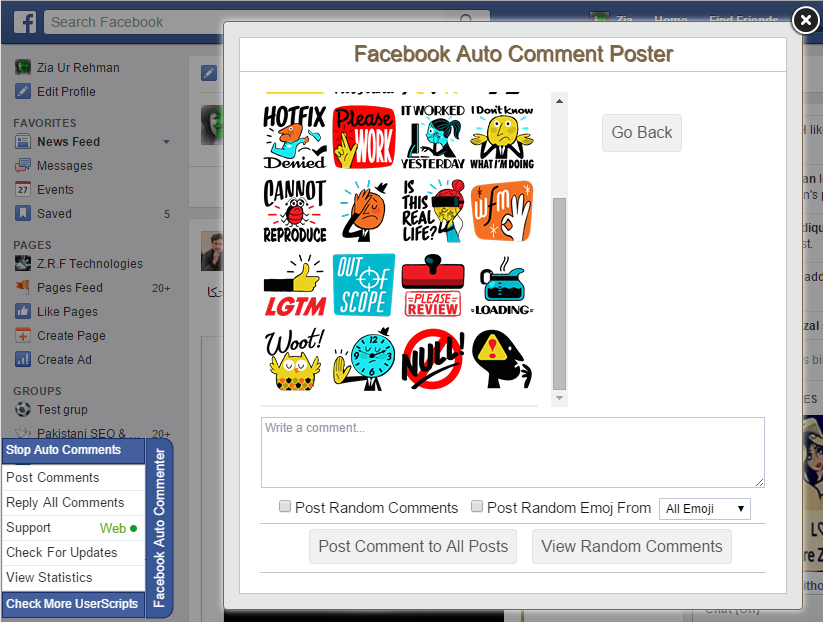Click View Random Comments button

pos(631,546)
